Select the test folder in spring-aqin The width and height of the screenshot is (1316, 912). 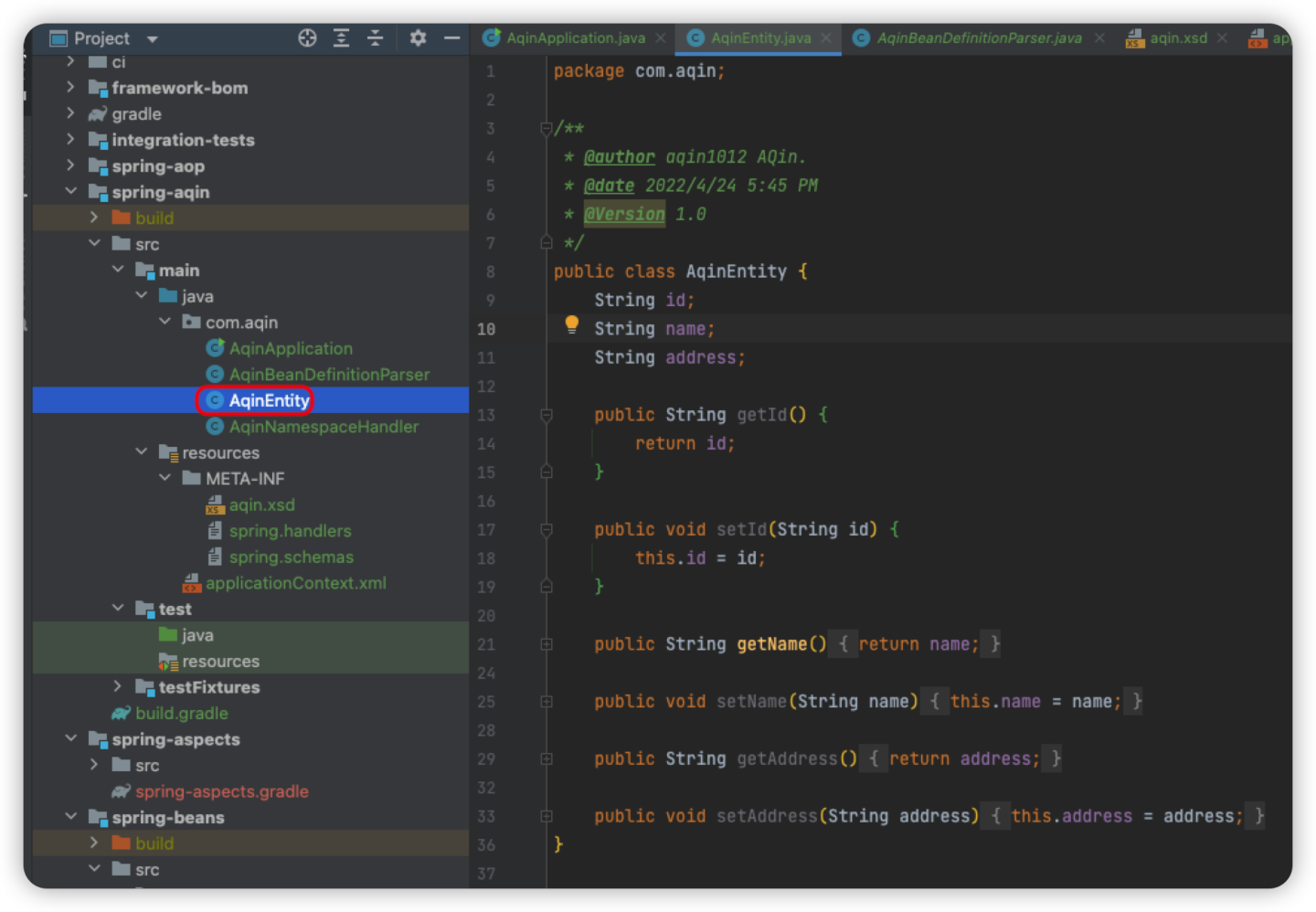point(175,609)
